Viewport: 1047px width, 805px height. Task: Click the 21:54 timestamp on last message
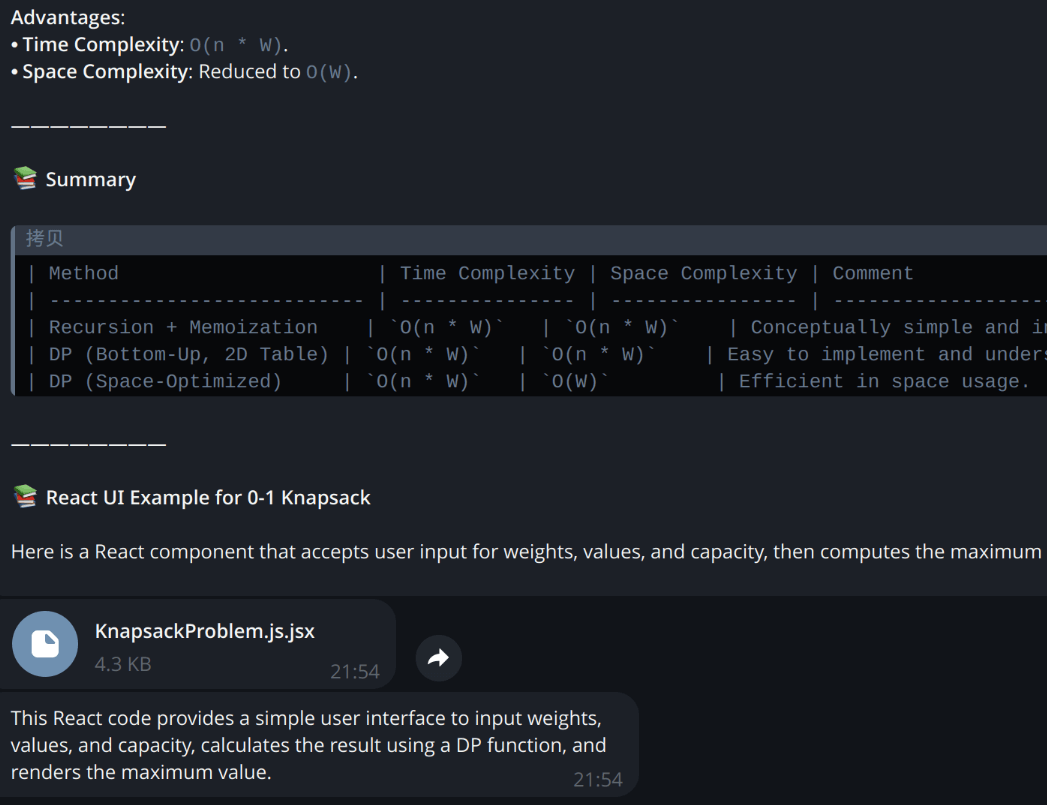(x=598, y=780)
